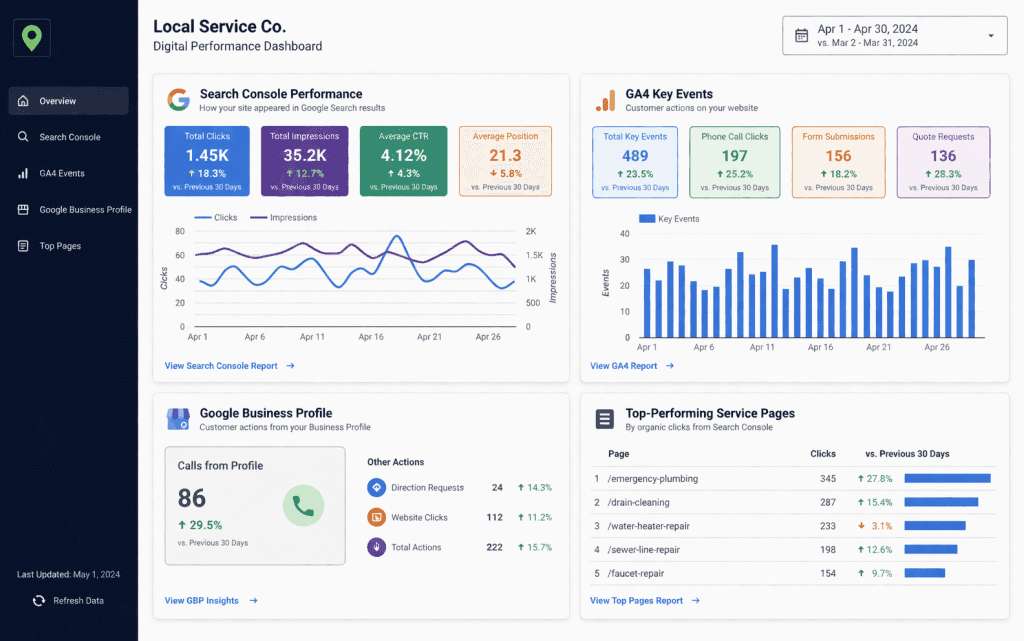Click the Refresh Data button
The height and width of the screenshot is (641, 1024).
tap(68, 601)
